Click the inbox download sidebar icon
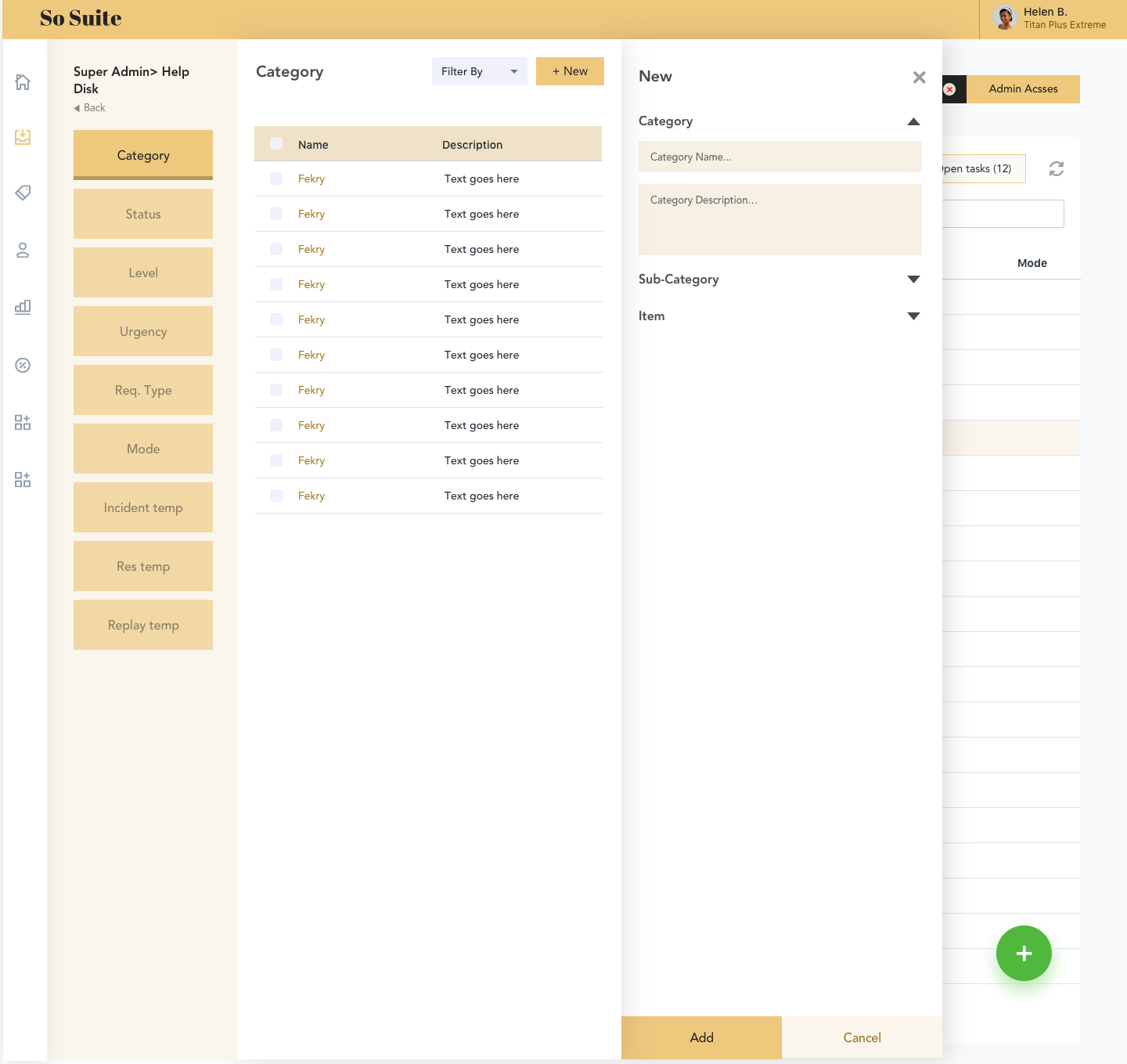This screenshot has width=1127, height=1064. point(23,137)
